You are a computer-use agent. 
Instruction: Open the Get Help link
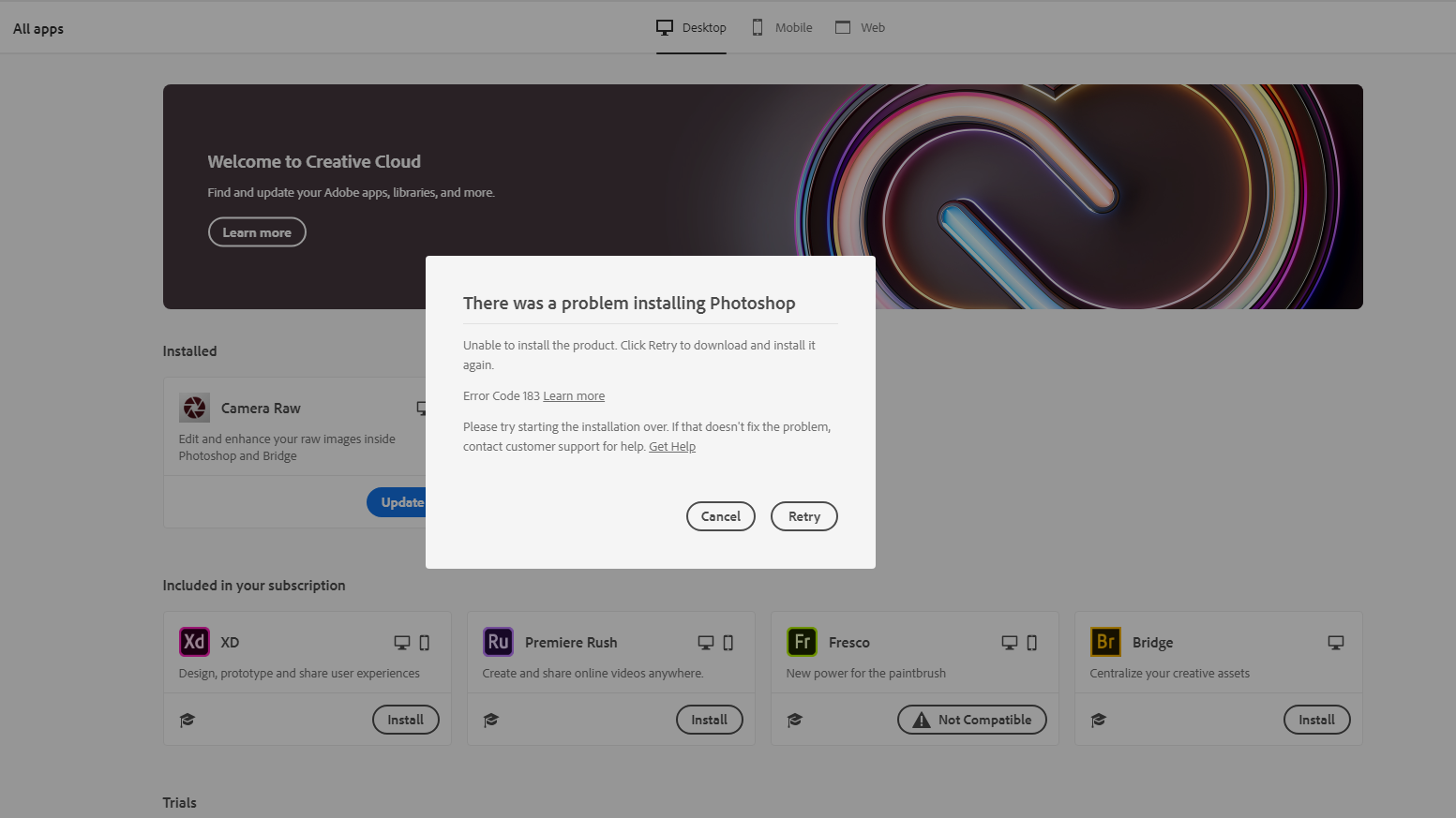(x=672, y=447)
